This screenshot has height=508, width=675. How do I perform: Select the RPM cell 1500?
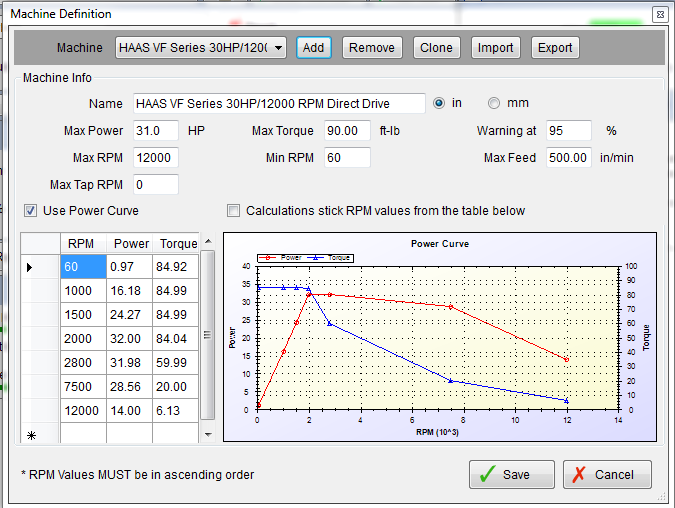pos(83,315)
